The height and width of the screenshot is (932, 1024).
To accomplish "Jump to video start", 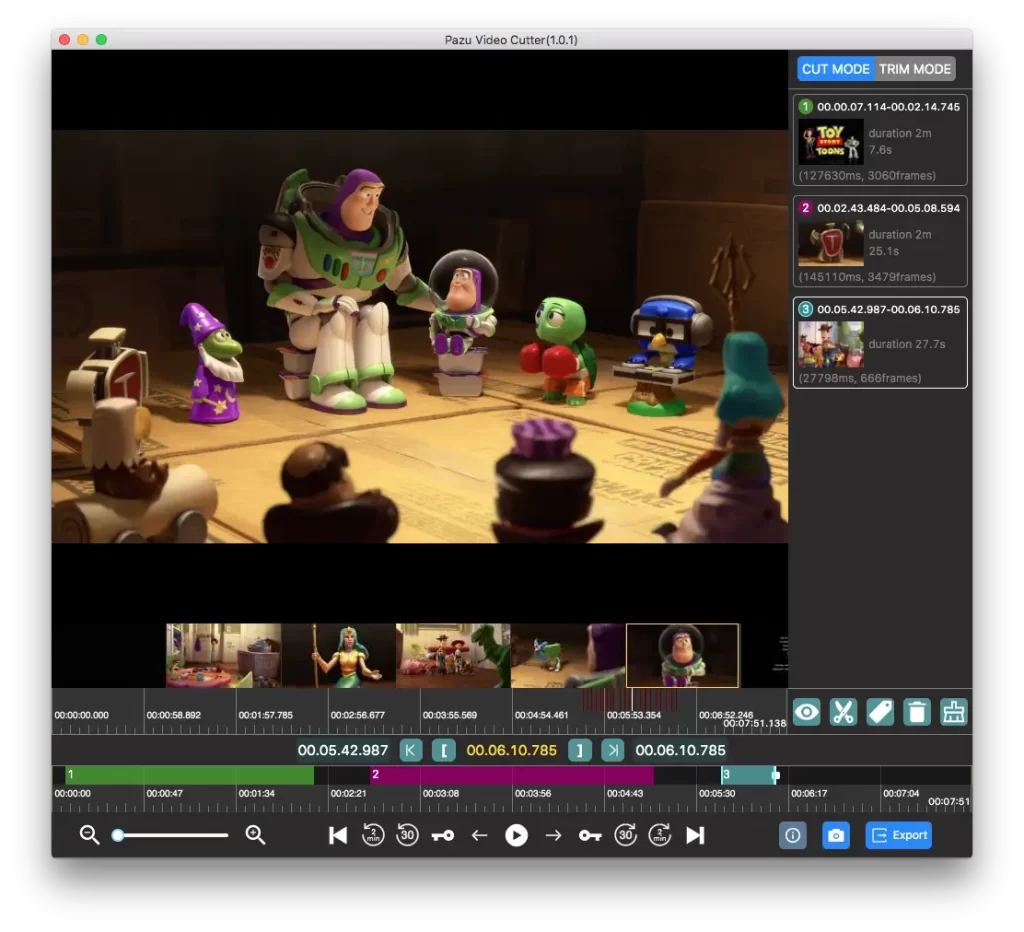I will point(338,835).
